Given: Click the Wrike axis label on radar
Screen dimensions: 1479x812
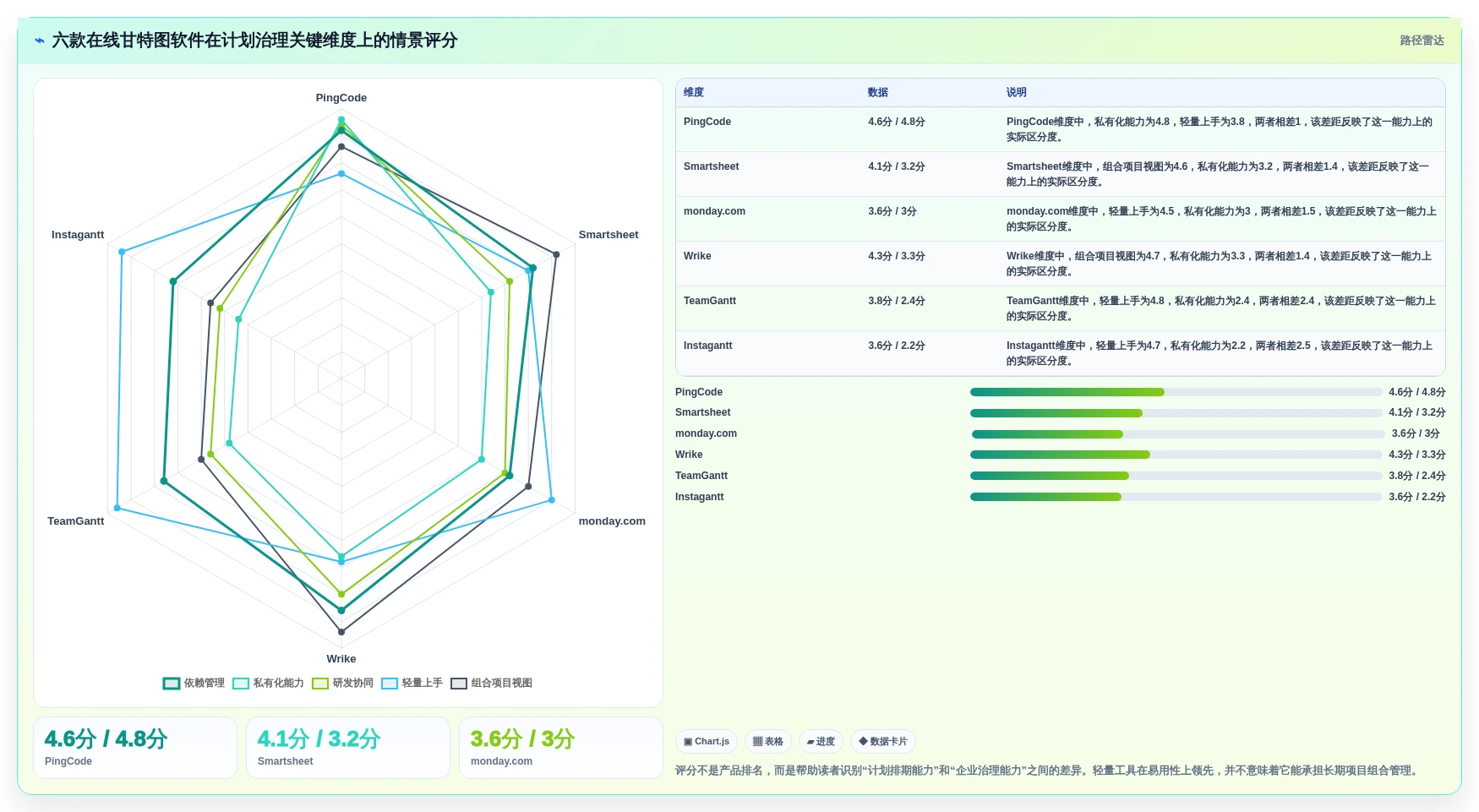Looking at the screenshot, I should pos(341,659).
